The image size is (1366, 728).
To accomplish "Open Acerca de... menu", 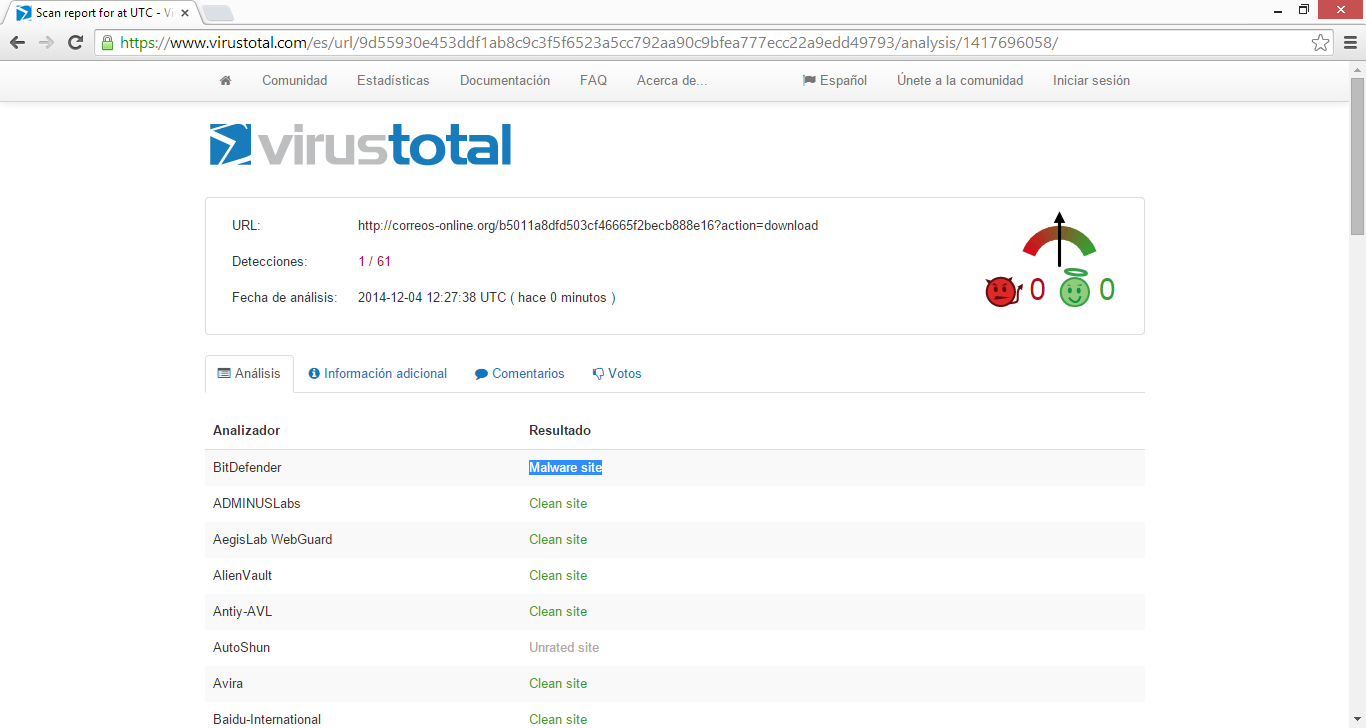I will point(672,80).
